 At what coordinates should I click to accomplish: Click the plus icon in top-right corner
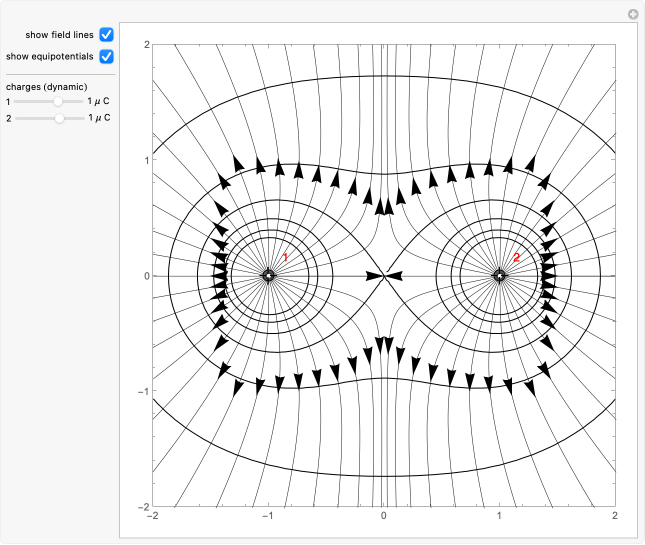pyautogui.click(x=632, y=14)
